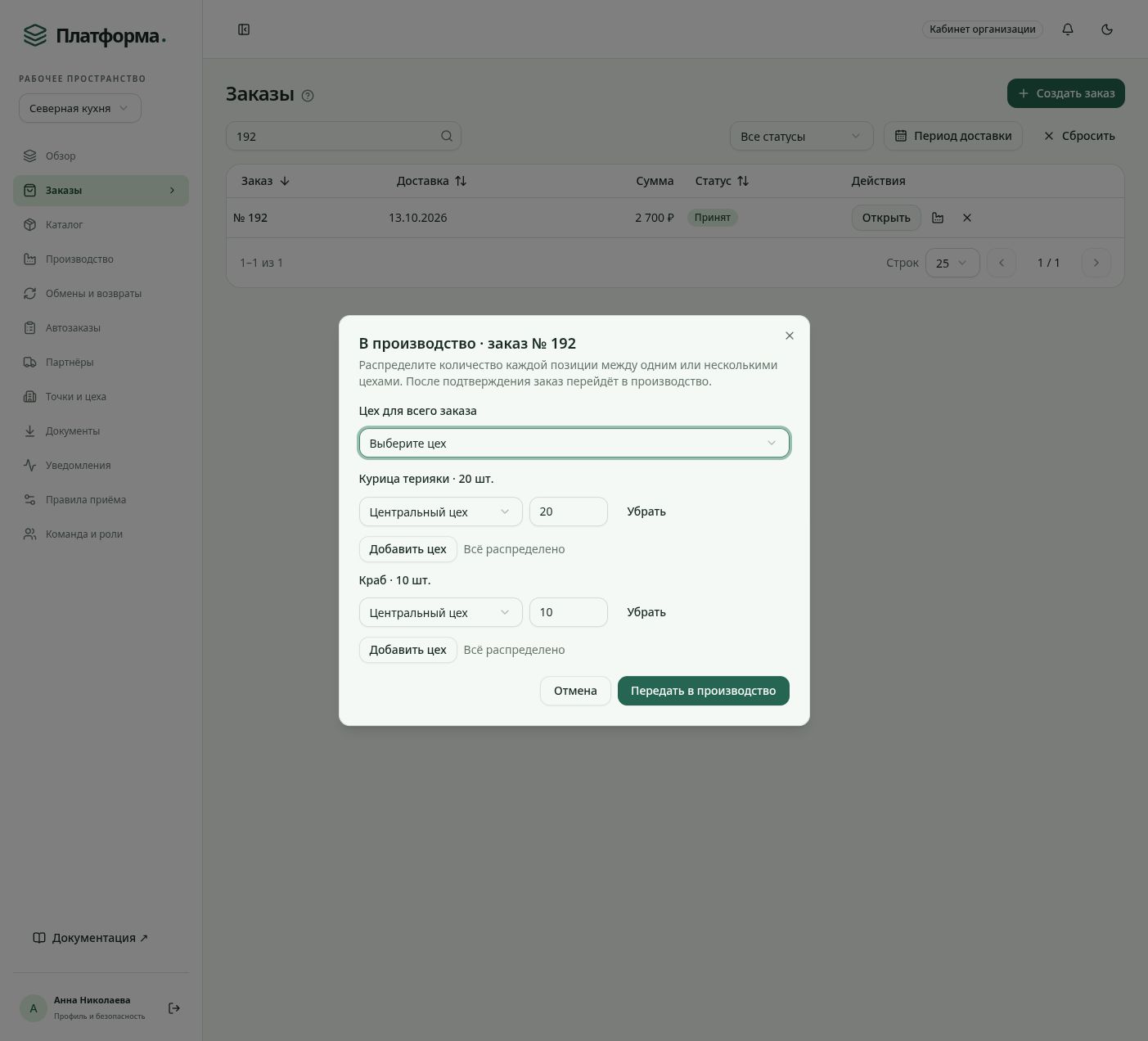Open user avatar А profile
The width and height of the screenshot is (1148, 1041).
[34, 1008]
